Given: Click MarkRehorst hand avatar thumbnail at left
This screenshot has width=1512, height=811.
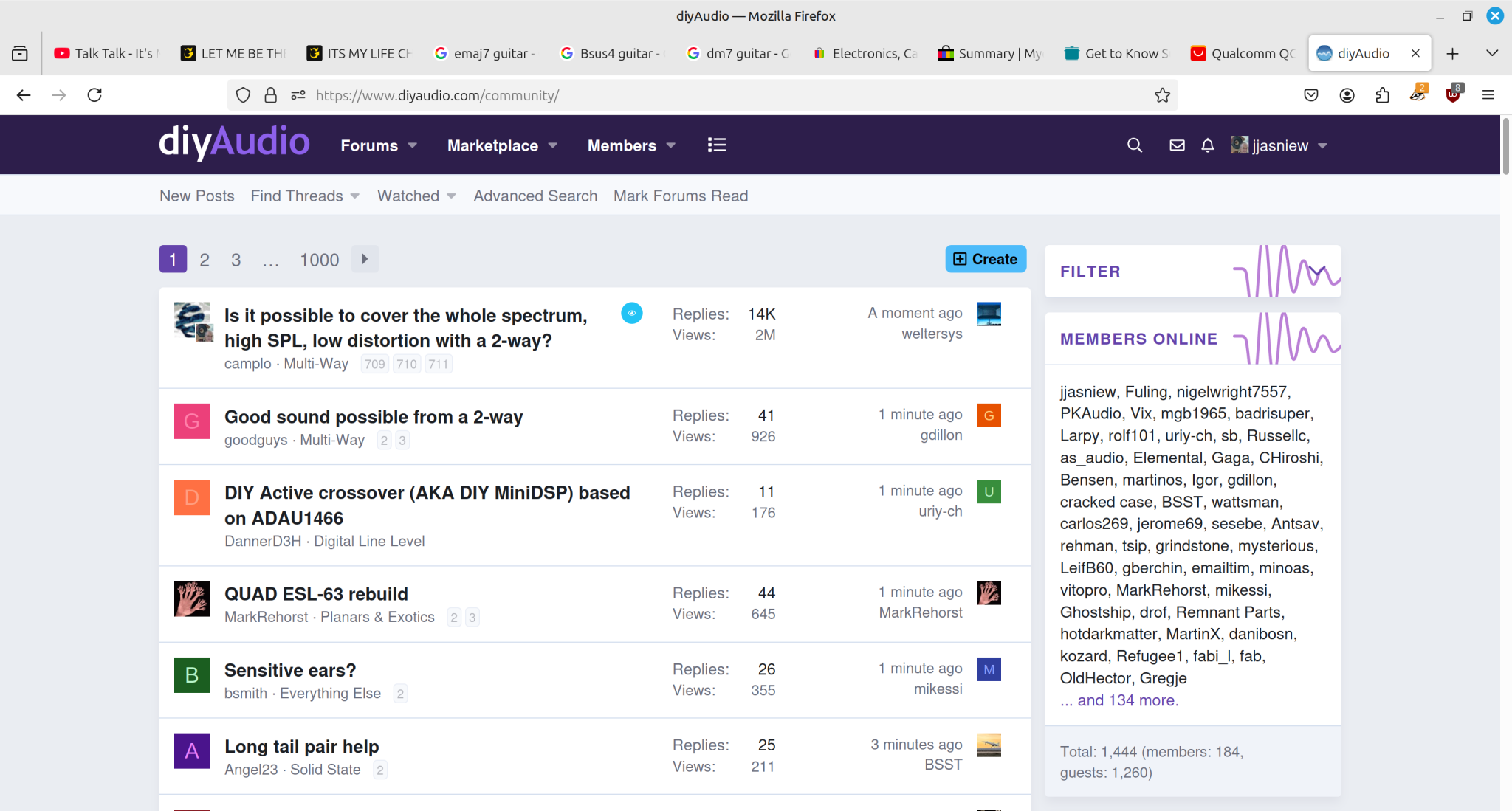Looking at the screenshot, I should coord(192,599).
